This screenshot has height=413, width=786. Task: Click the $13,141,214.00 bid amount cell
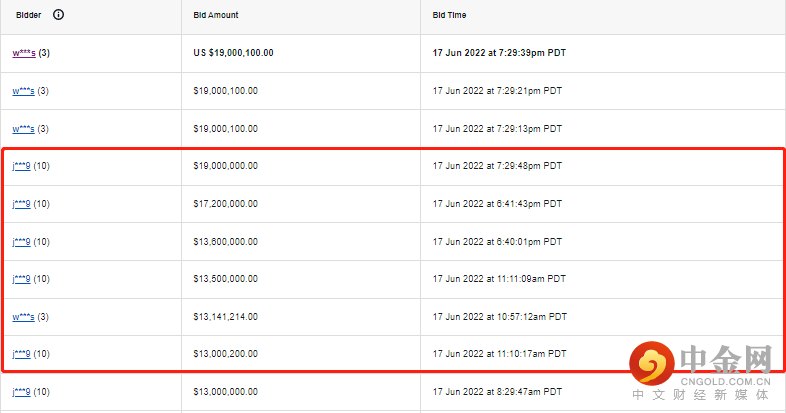tap(225, 316)
